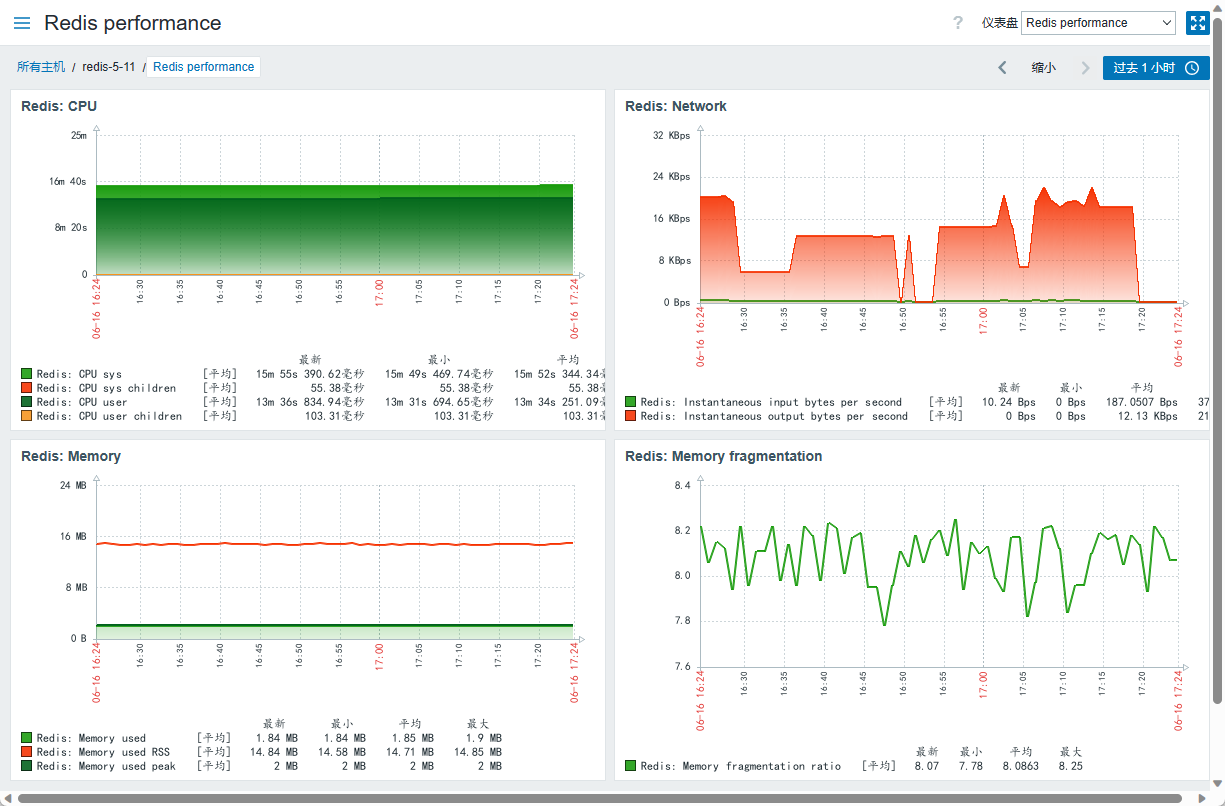The height and width of the screenshot is (806, 1225).
Task: Open 所有主机 breadcrumb link
Action: click(x=41, y=67)
